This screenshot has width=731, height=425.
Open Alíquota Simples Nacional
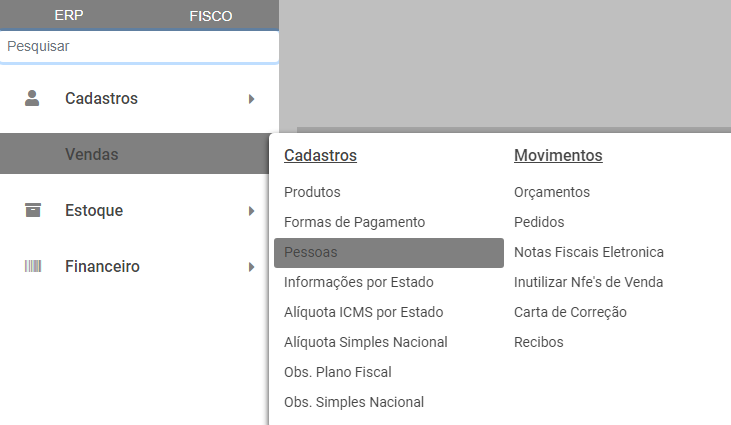[x=365, y=342]
